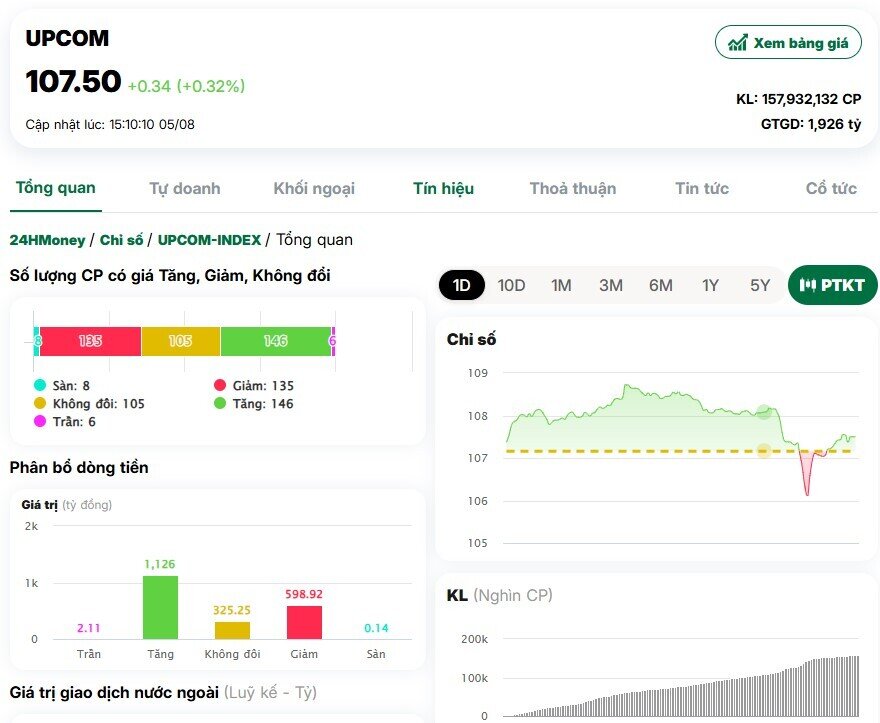Click the green Tăng bar labeled 1,126
The image size is (880, 723).
160,607
